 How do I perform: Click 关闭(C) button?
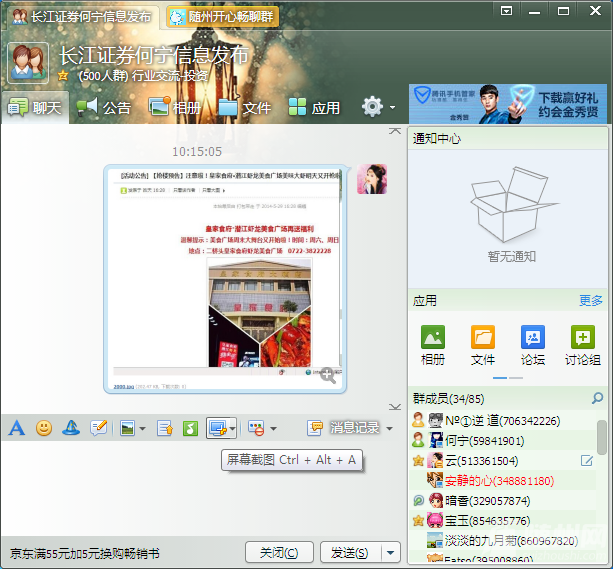point(279,553)
